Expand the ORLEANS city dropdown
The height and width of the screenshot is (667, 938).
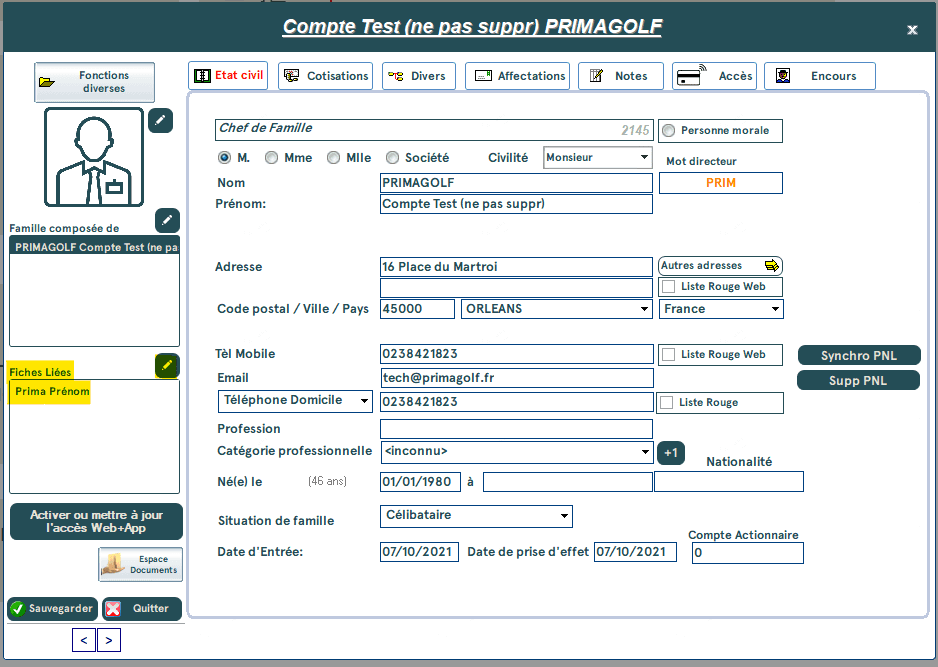(x=644, y=309)
